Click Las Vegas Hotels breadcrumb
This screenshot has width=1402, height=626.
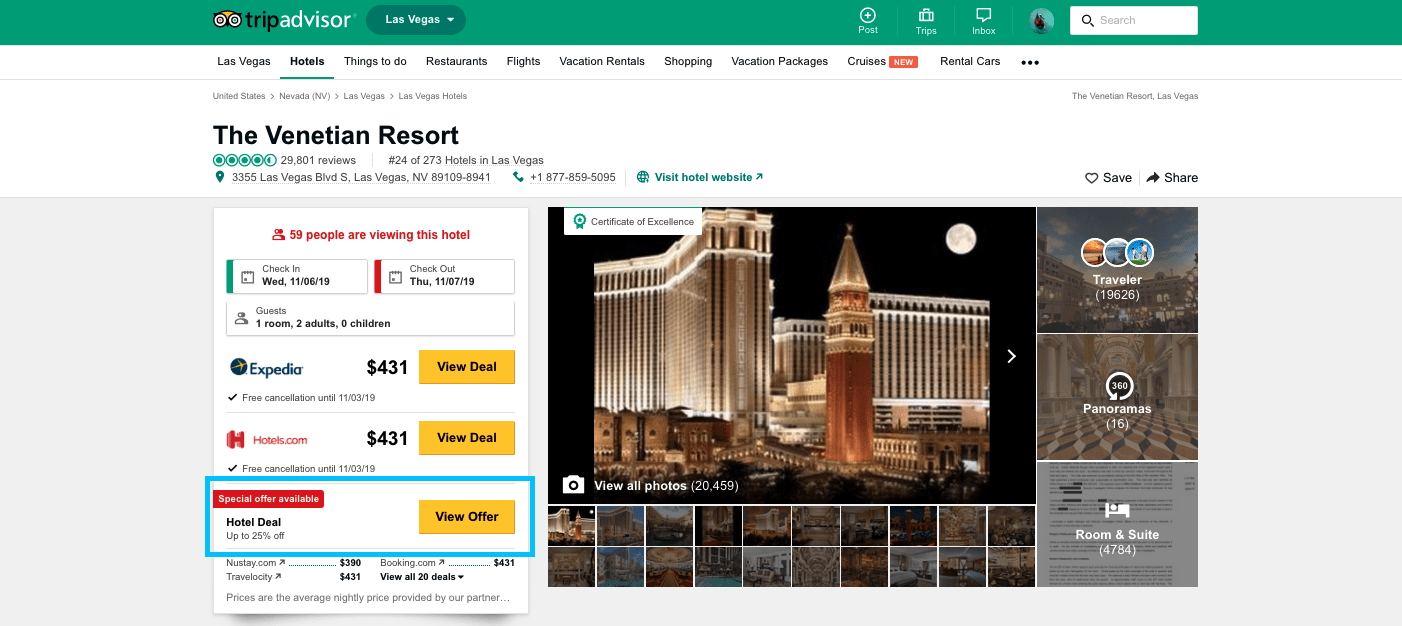pos(433,96)
